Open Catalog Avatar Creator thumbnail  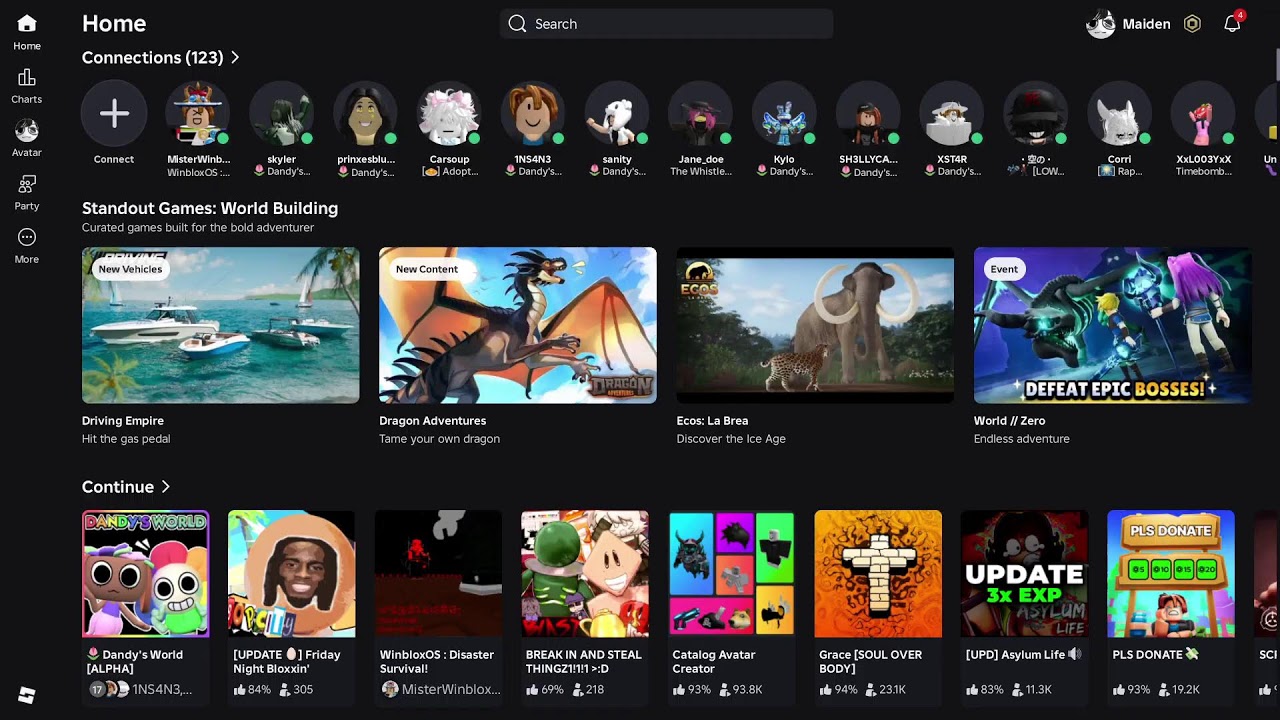click(x=731, y=574)
